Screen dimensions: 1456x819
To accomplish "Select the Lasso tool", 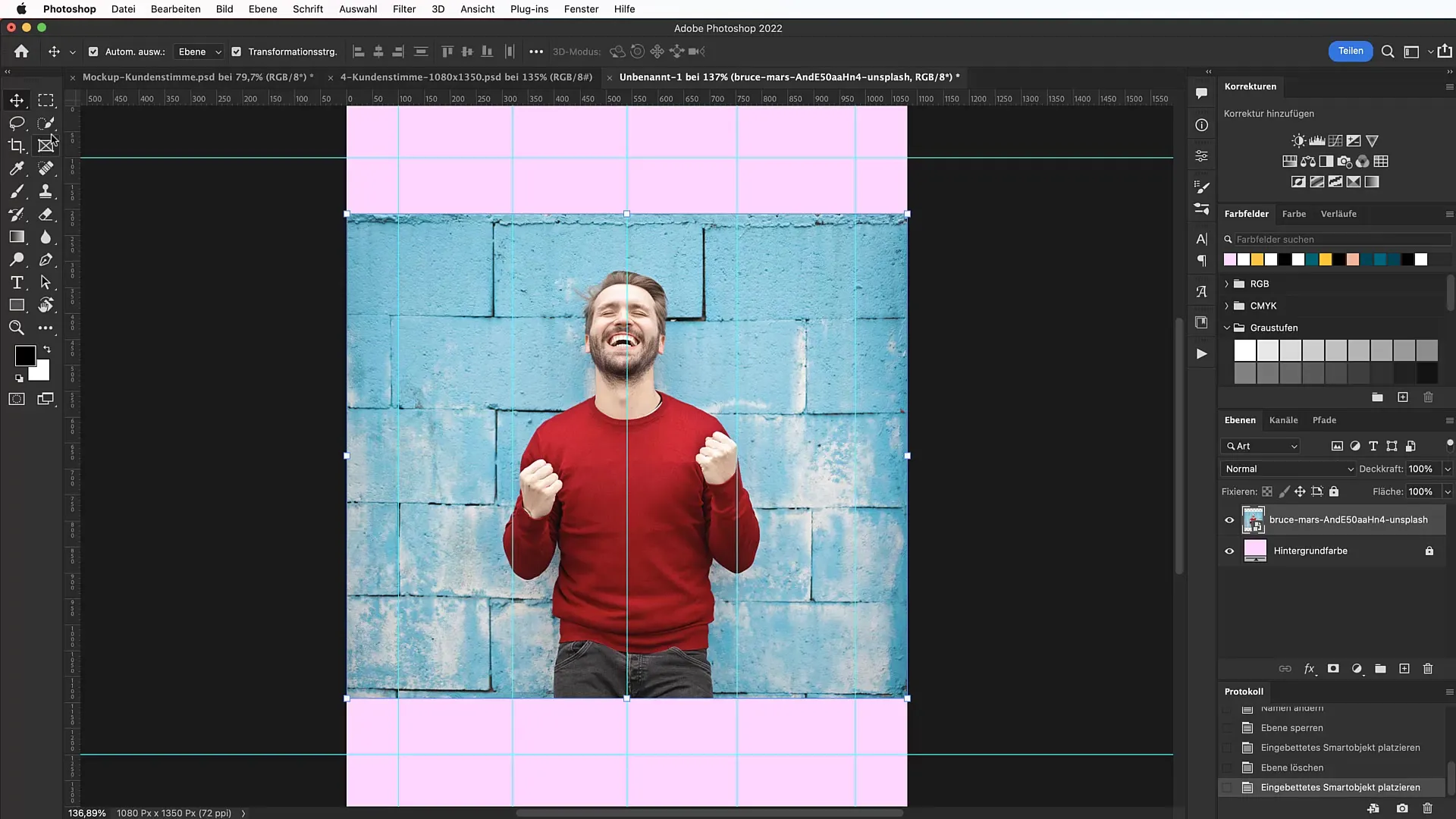I will pyautogui.click(x=17, y=123).
